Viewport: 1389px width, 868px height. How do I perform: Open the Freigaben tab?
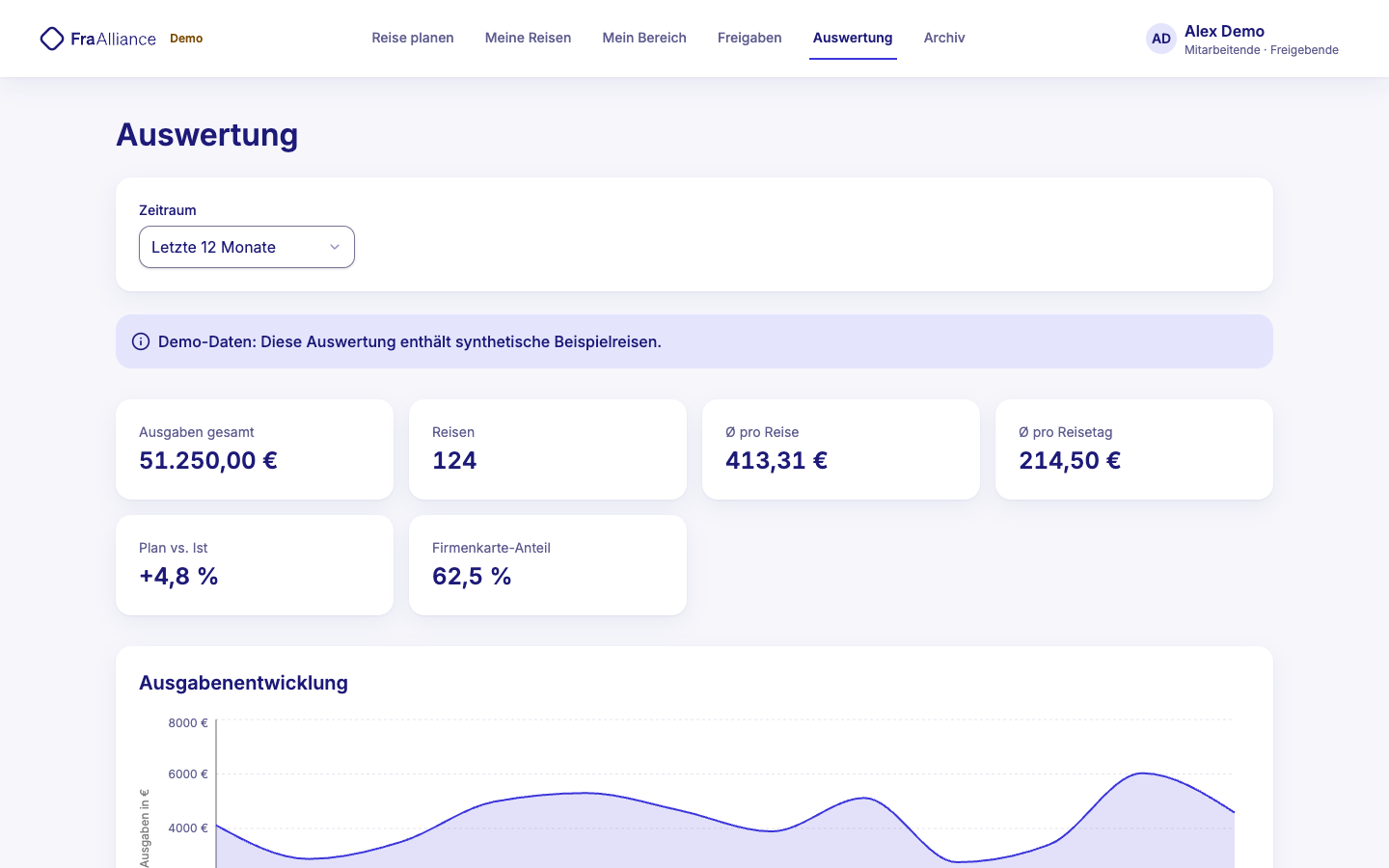coord(749,38)
